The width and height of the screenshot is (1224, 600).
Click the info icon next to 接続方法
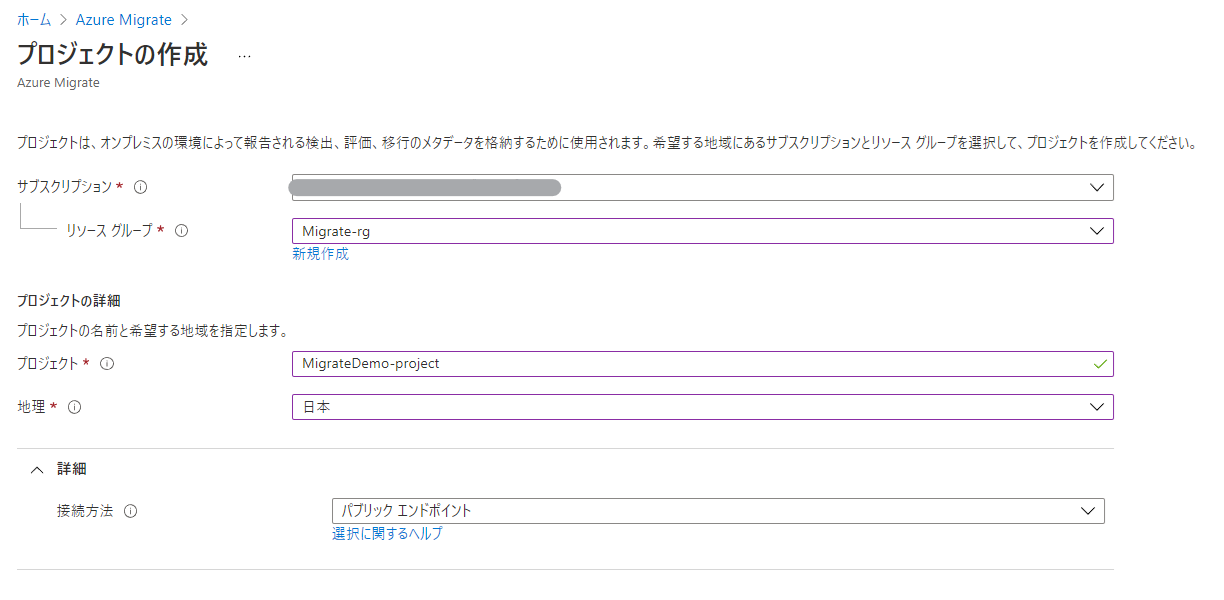click(130, 510)
